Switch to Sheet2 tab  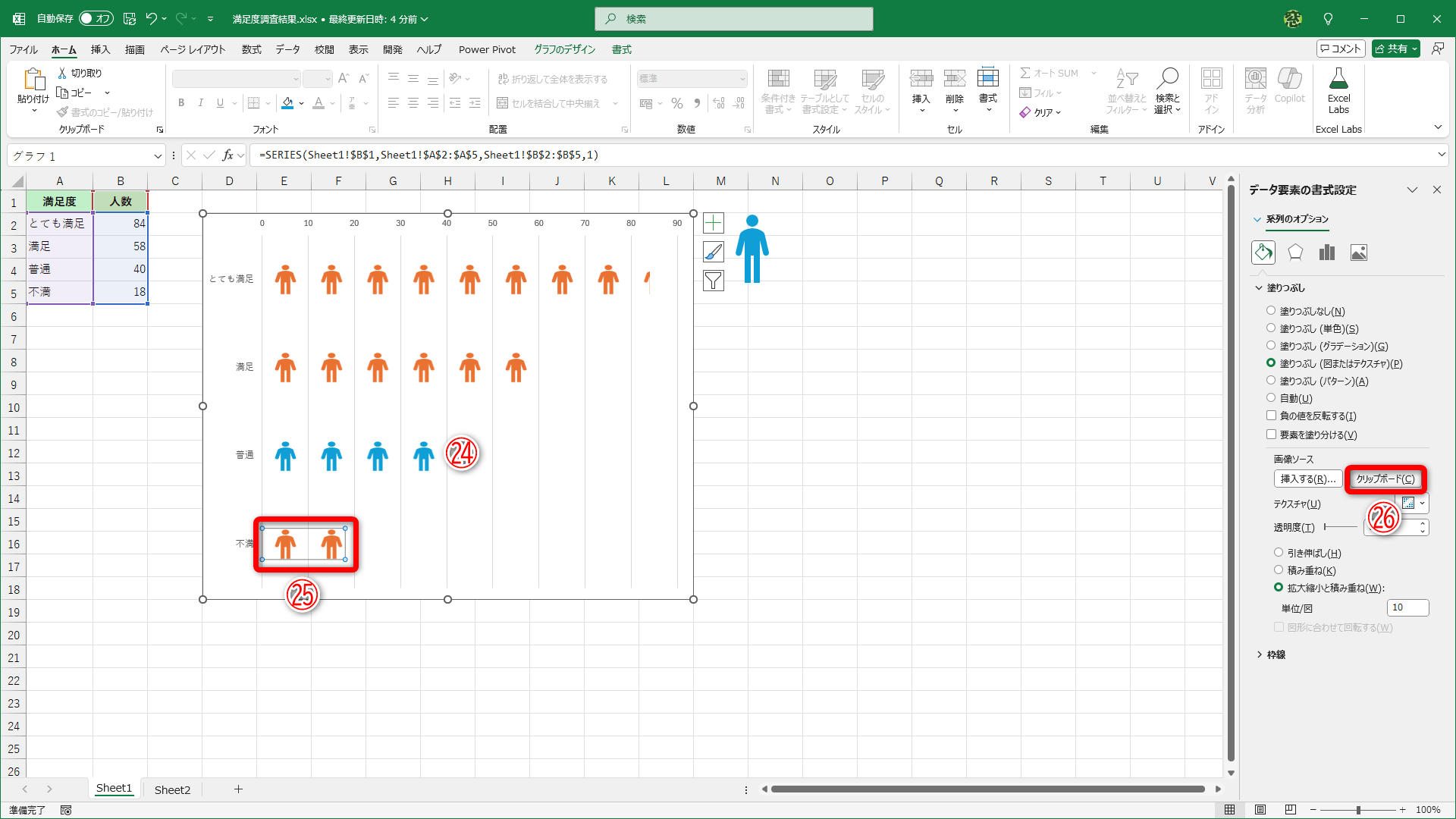pyautogui.click(x=172, y=789)
